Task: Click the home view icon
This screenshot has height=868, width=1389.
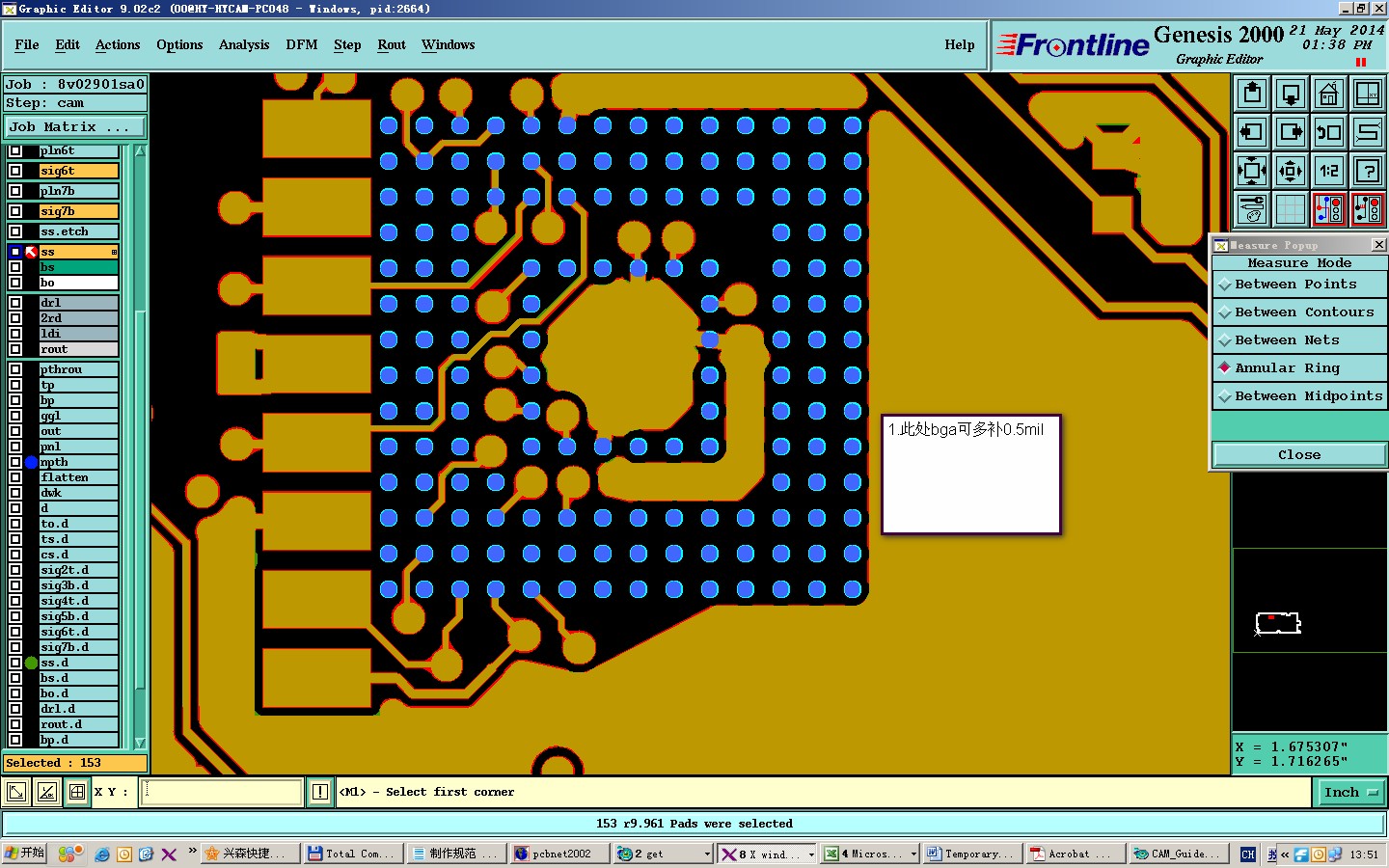Action: point(1329,94)
